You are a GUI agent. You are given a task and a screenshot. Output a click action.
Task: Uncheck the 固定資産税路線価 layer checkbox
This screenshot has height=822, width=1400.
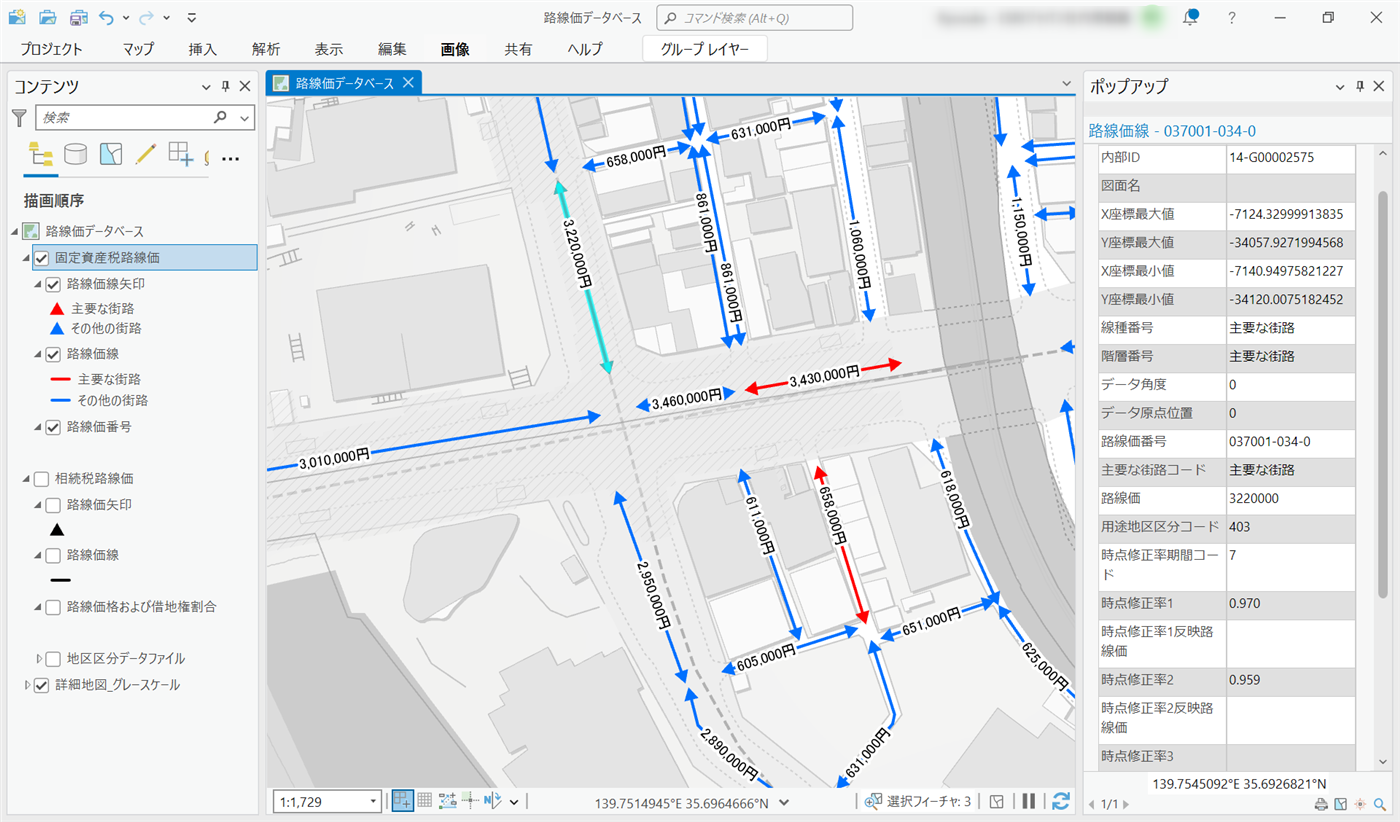tap(42, 258)
